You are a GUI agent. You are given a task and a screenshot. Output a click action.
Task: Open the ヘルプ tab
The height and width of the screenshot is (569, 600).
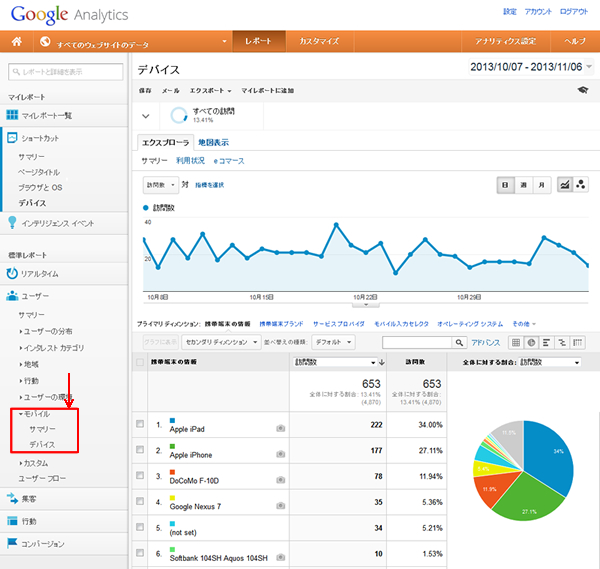[575, 41]
